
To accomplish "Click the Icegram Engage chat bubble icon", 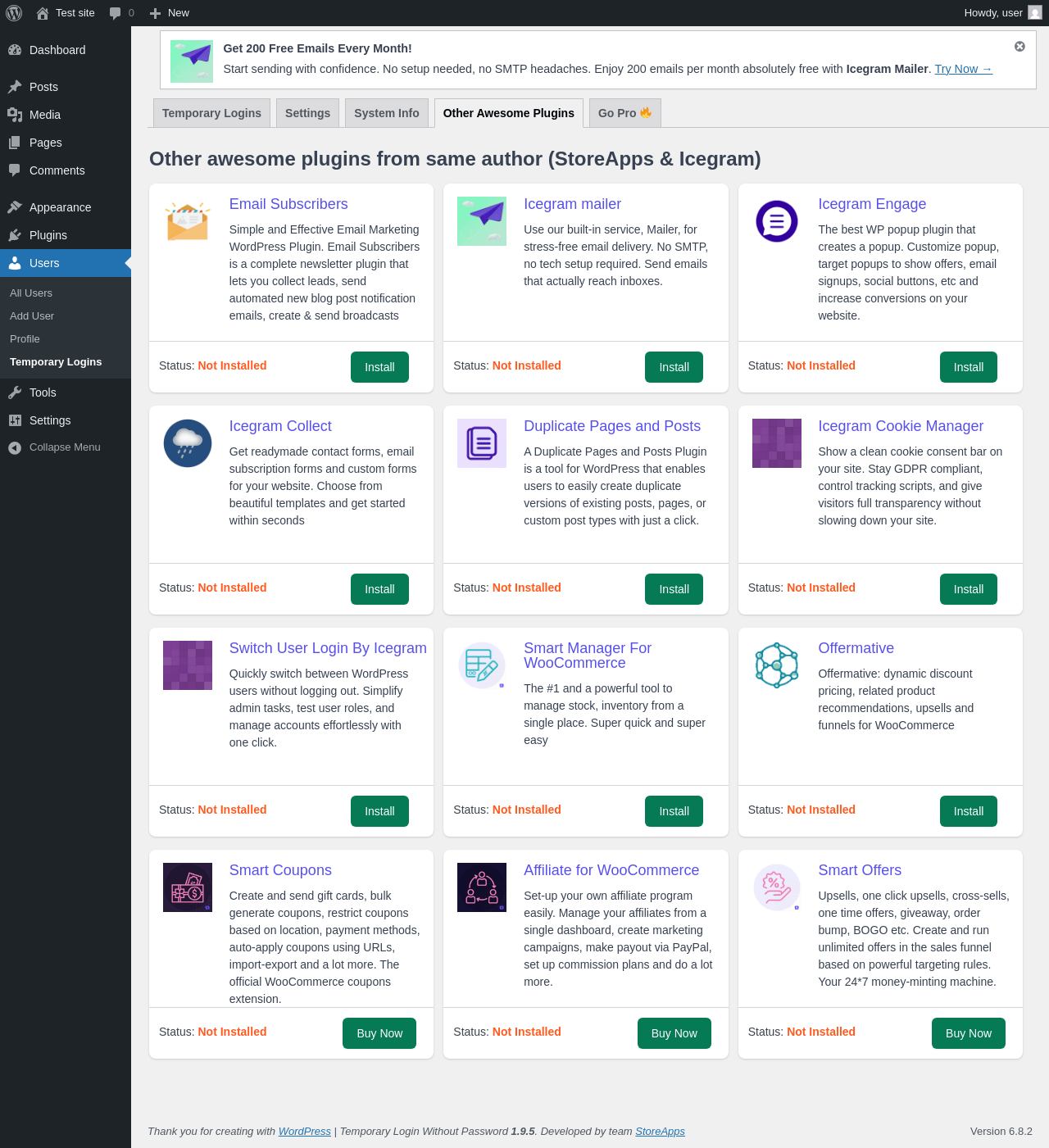I will pos(777,221).
